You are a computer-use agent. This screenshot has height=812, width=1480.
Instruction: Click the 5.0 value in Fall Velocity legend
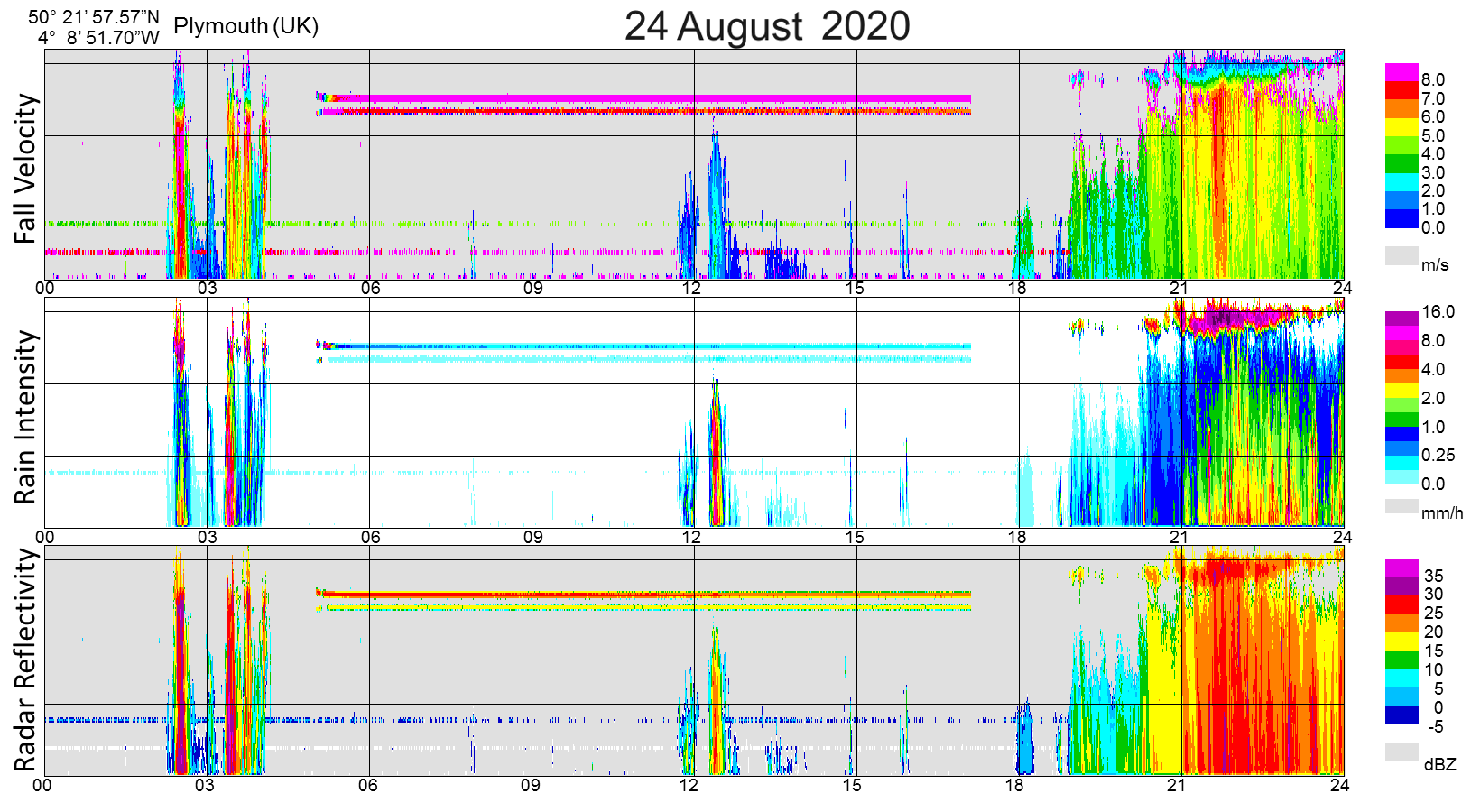pyautogui.click(x=1433, y=136)
